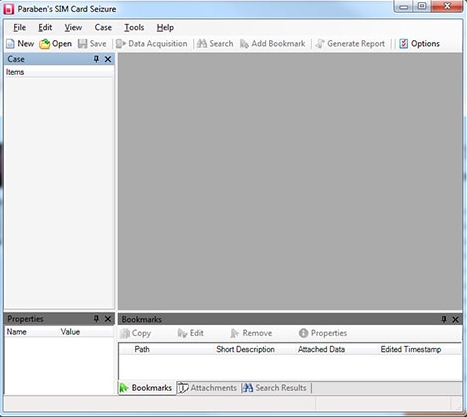Open the View menu
This screenshot has height=417, width=467.
[x=73, y=27]
